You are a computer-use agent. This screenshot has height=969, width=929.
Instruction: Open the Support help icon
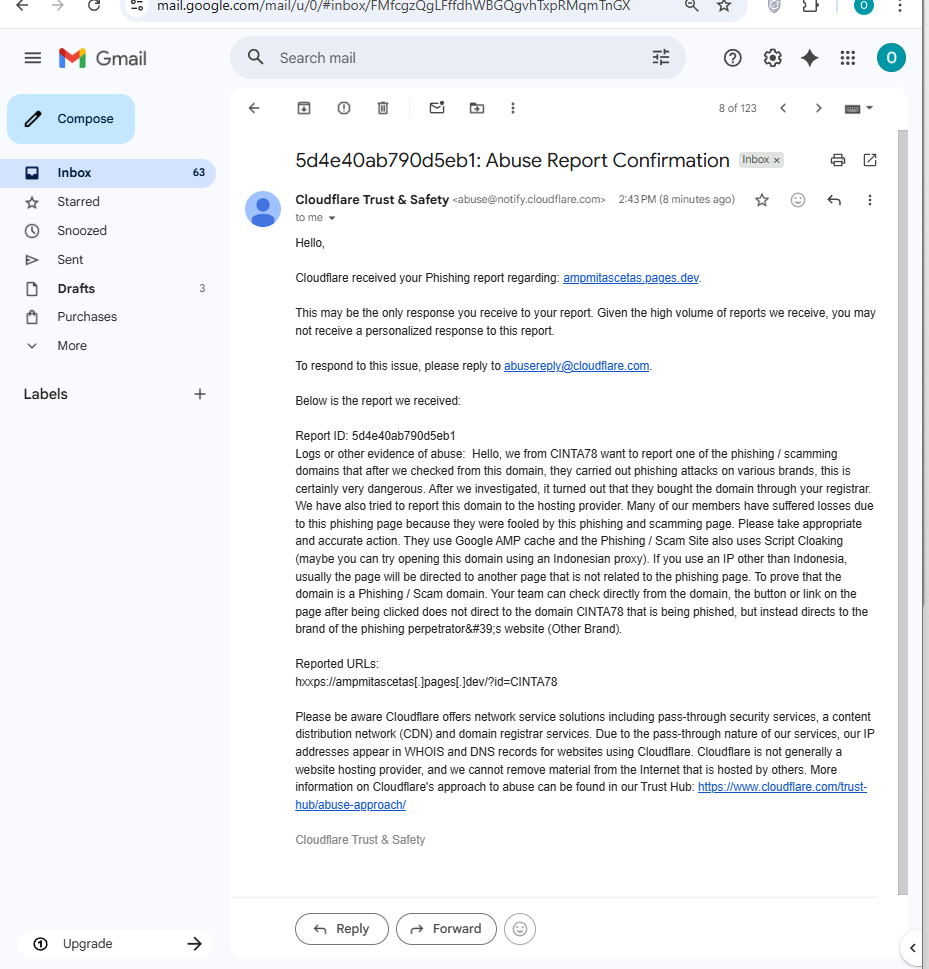coord(732,58)
